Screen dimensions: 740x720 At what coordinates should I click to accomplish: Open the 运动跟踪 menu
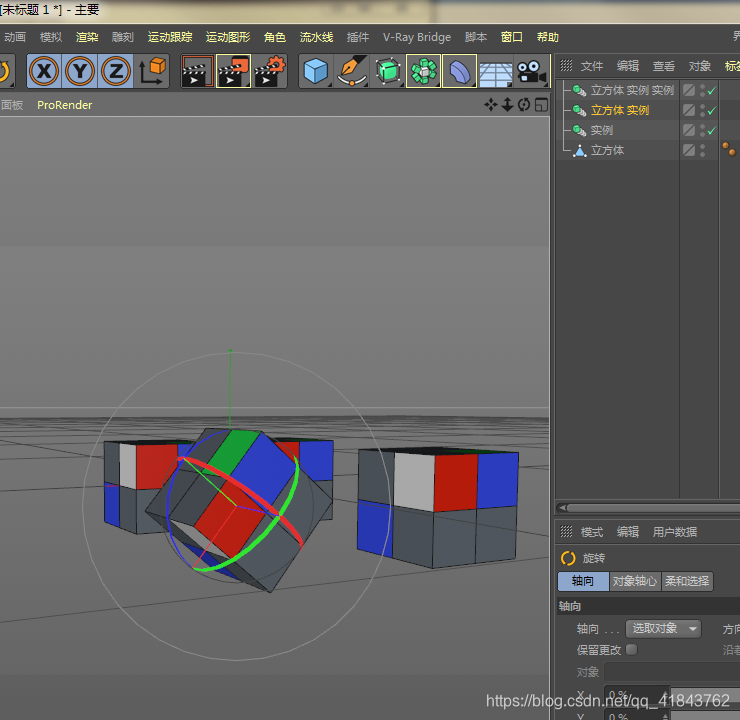coord(170,37)
